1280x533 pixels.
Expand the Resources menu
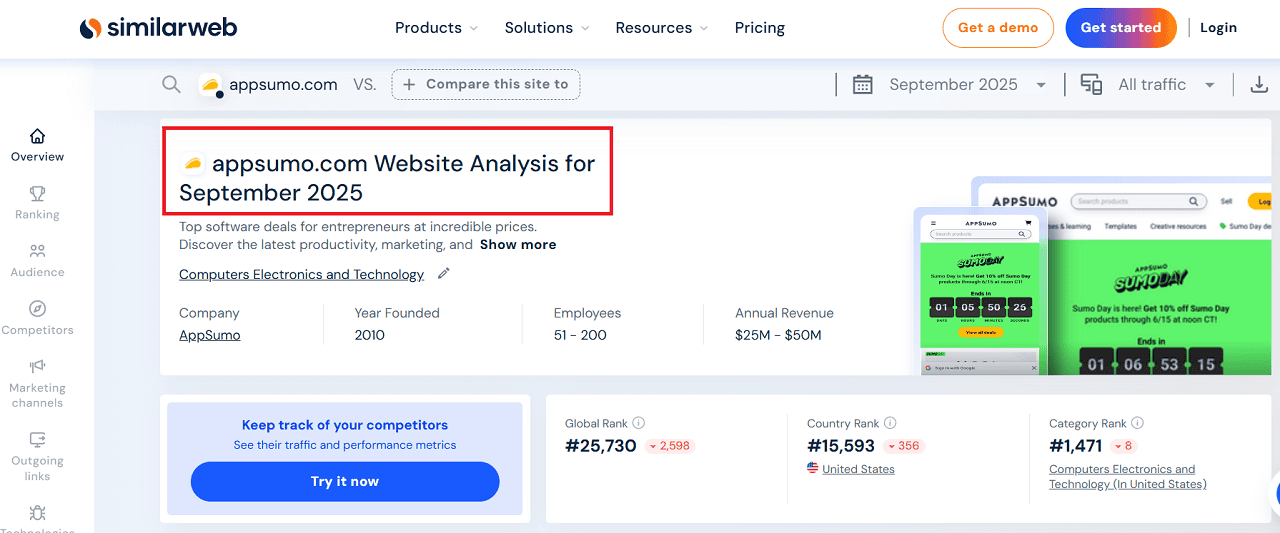(x=662, y=28)
